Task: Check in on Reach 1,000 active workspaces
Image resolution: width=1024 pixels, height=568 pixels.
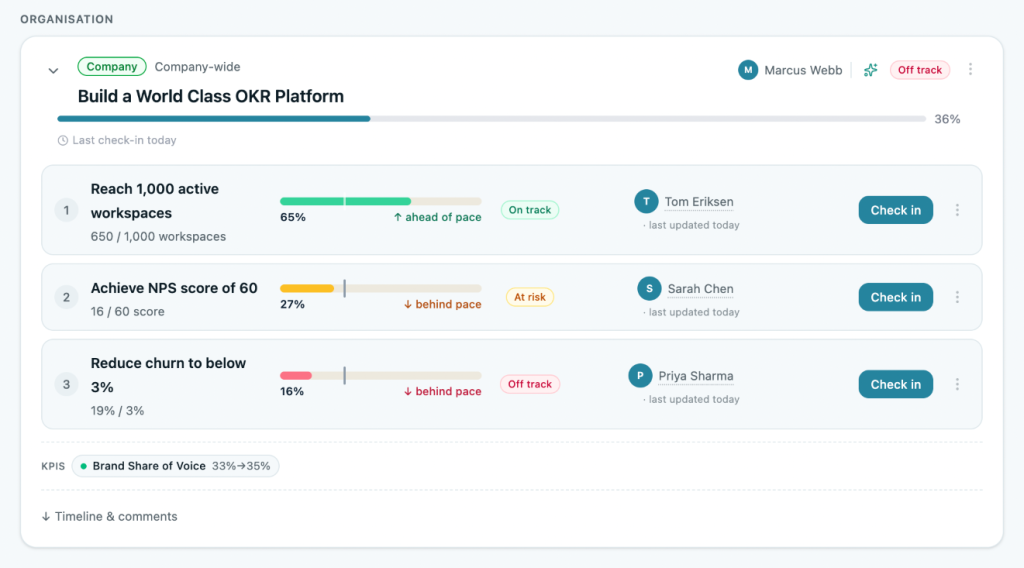Action: tap(895, 210)
